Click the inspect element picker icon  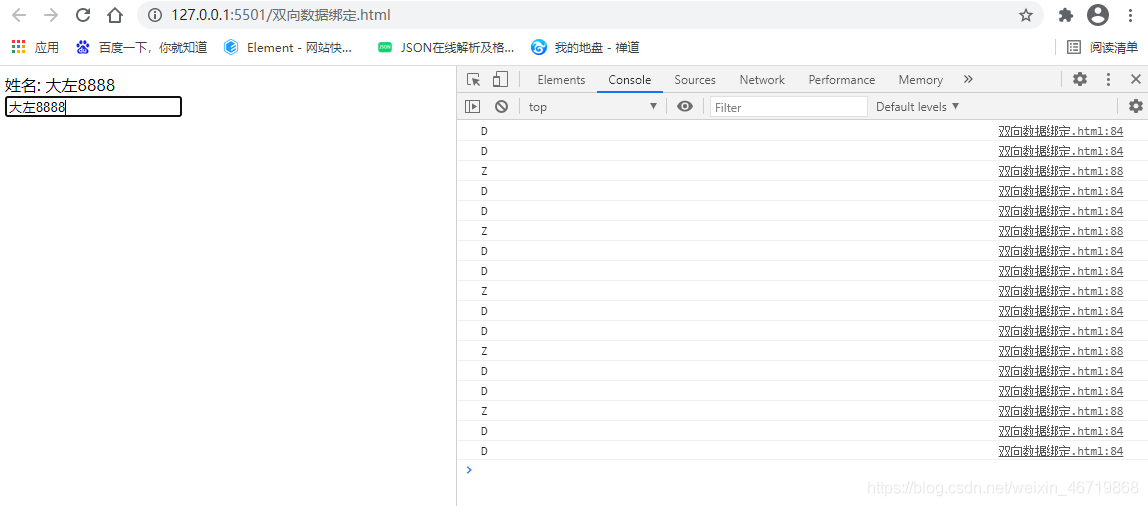pos(474,80)
